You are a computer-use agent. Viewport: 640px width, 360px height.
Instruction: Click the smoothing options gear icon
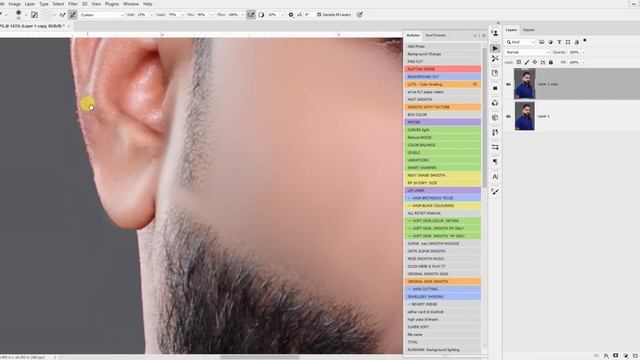point(291,15)
